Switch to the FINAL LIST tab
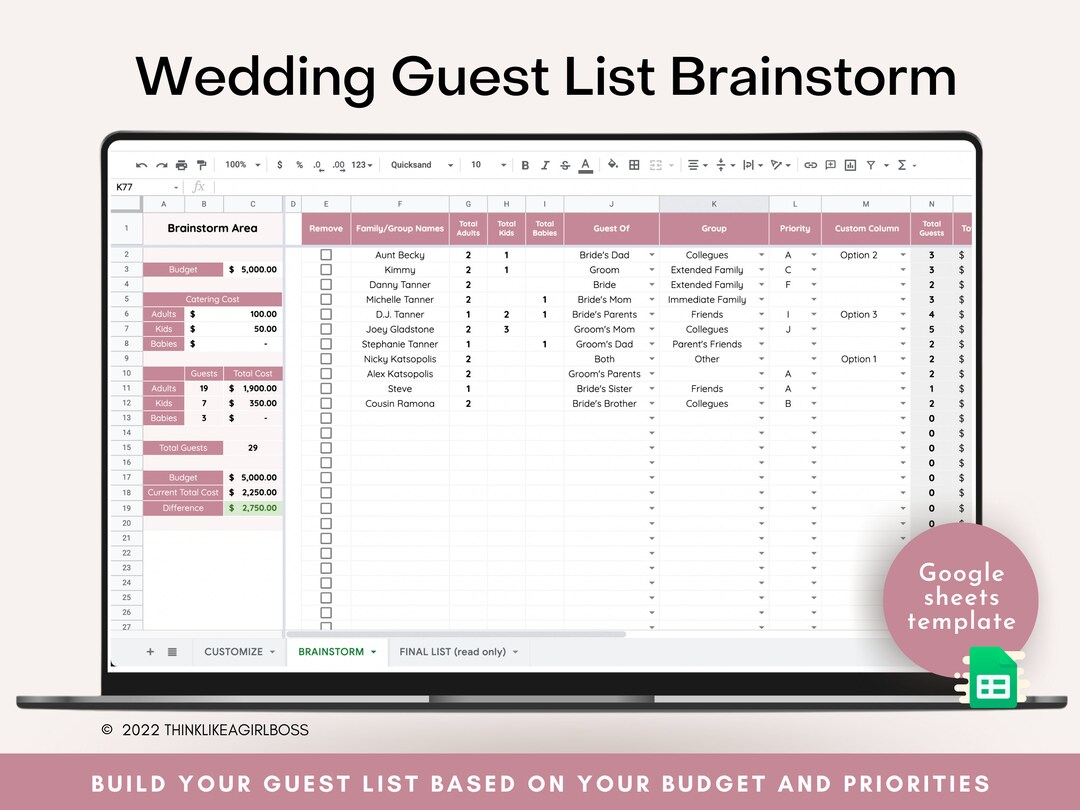Viewport: 1080px width, 810px height. [453, 651]
